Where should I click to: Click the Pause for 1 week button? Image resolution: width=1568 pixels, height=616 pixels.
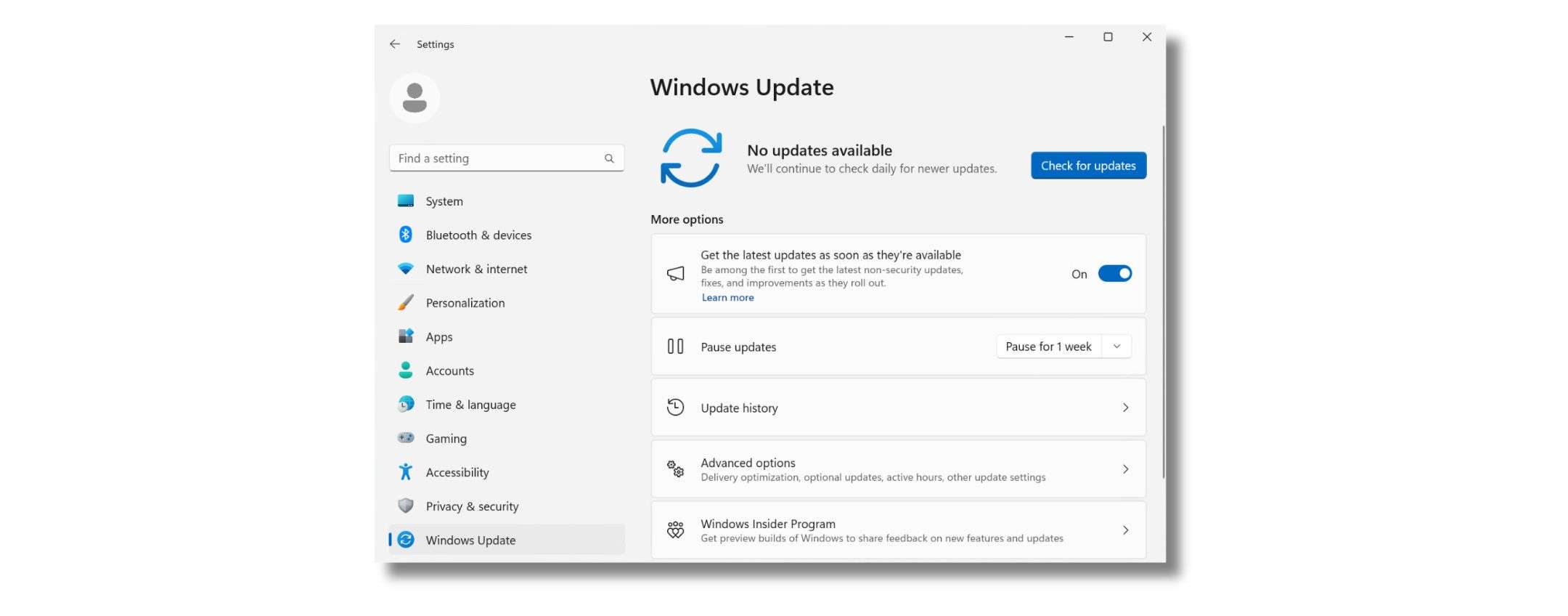click(1049, 346)
